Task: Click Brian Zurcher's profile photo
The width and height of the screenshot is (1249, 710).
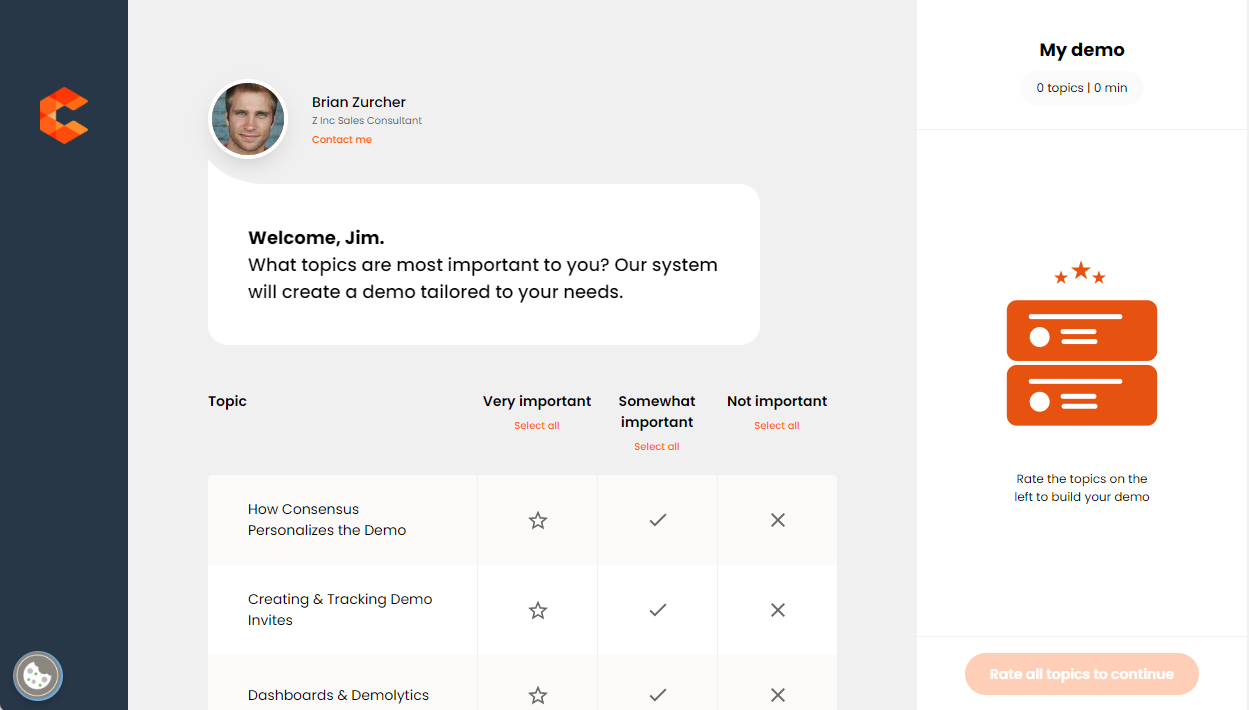Action: tap(247, 119)
